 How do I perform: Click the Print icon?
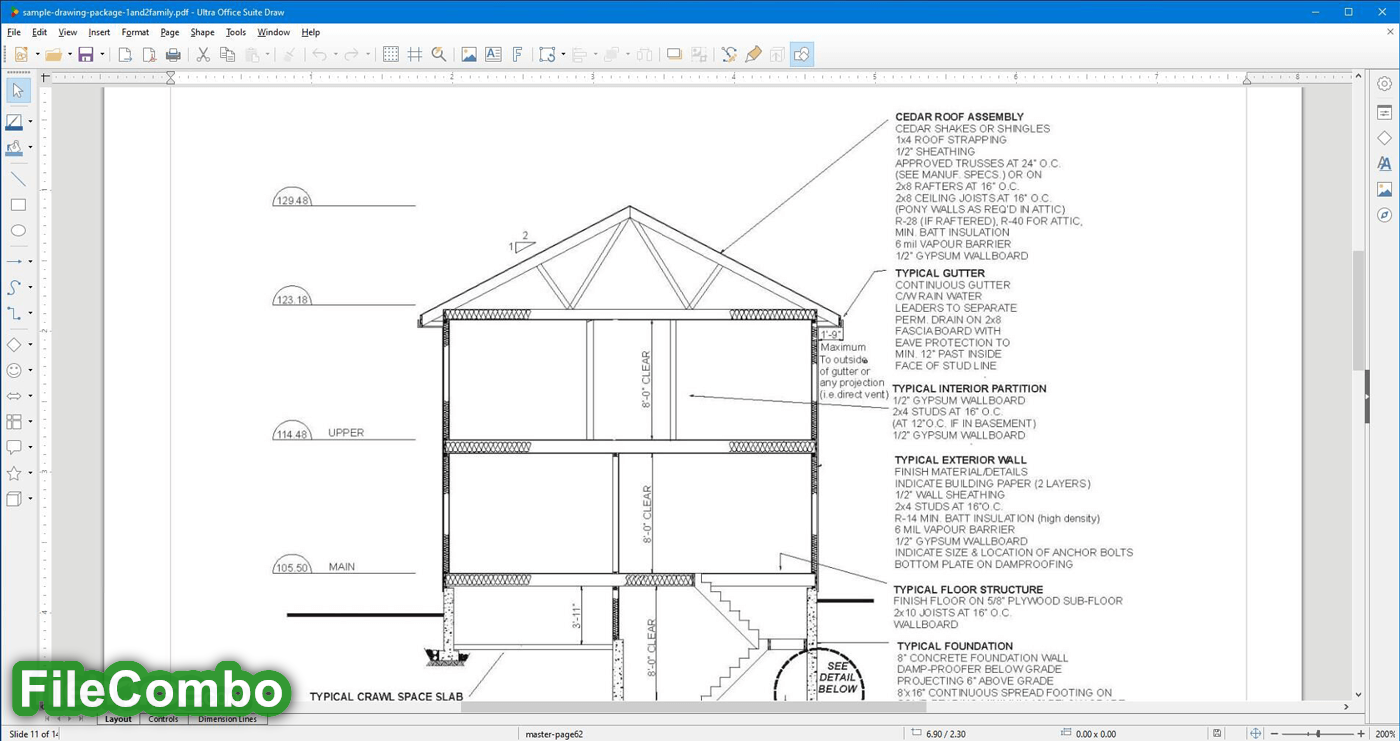click(173, 55)
